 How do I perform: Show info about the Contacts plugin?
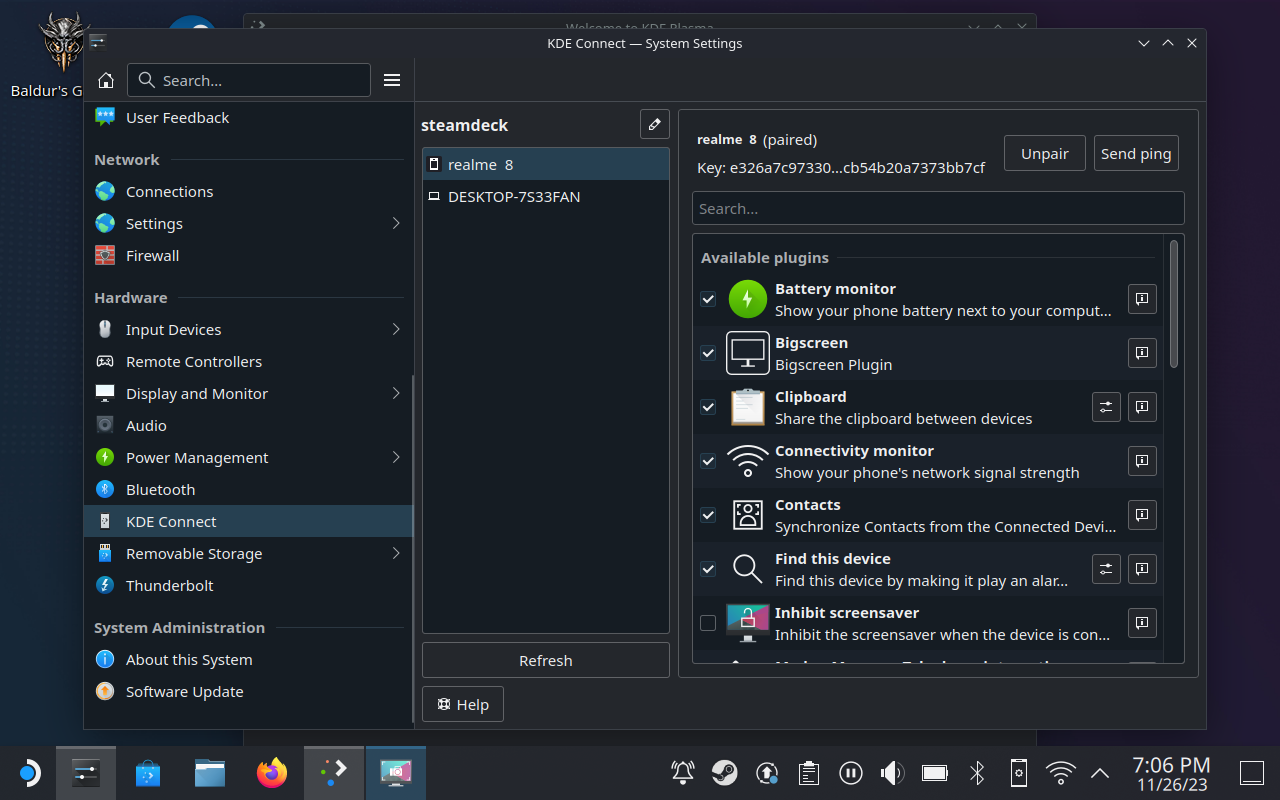tap(1142, 515)
